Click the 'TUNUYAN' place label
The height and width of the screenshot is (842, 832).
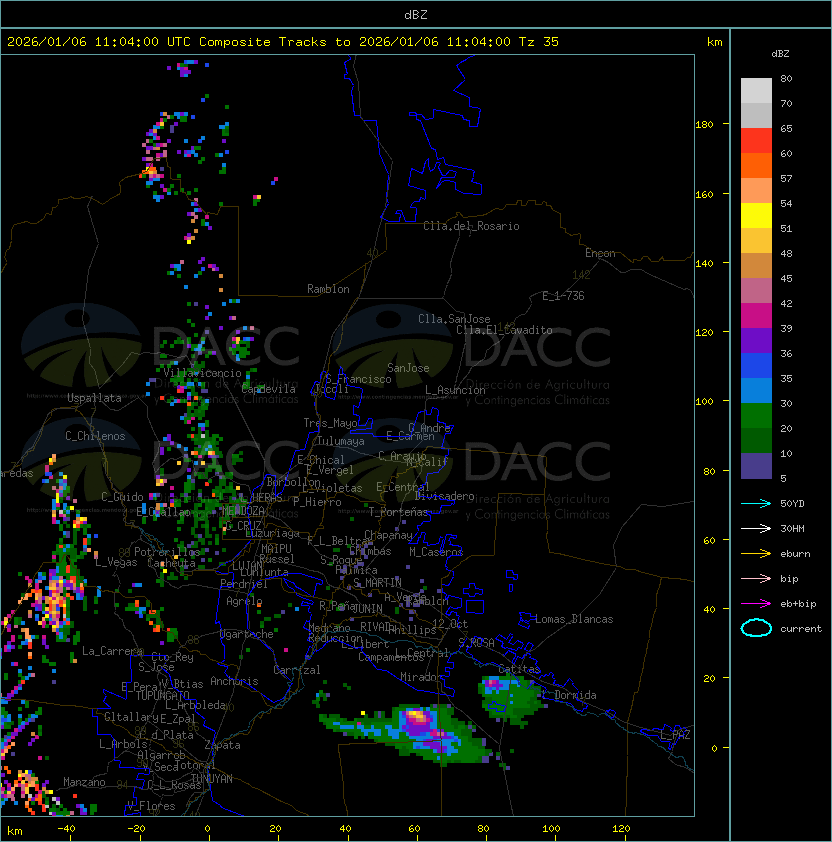pyautogui.click(x=212, y=779)
